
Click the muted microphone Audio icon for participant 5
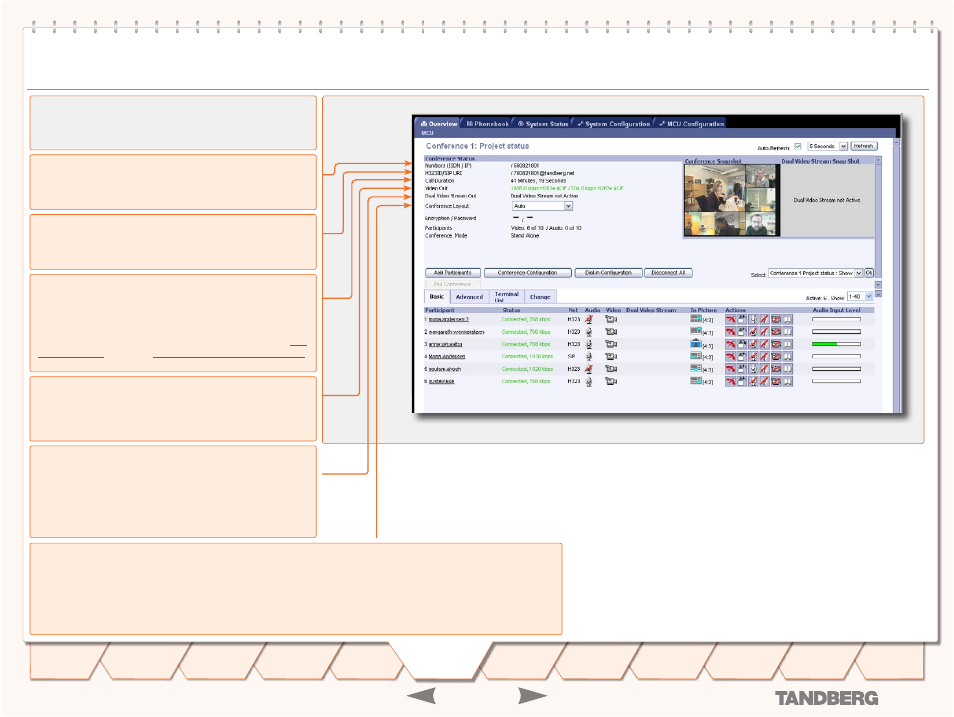click(588, 369)
